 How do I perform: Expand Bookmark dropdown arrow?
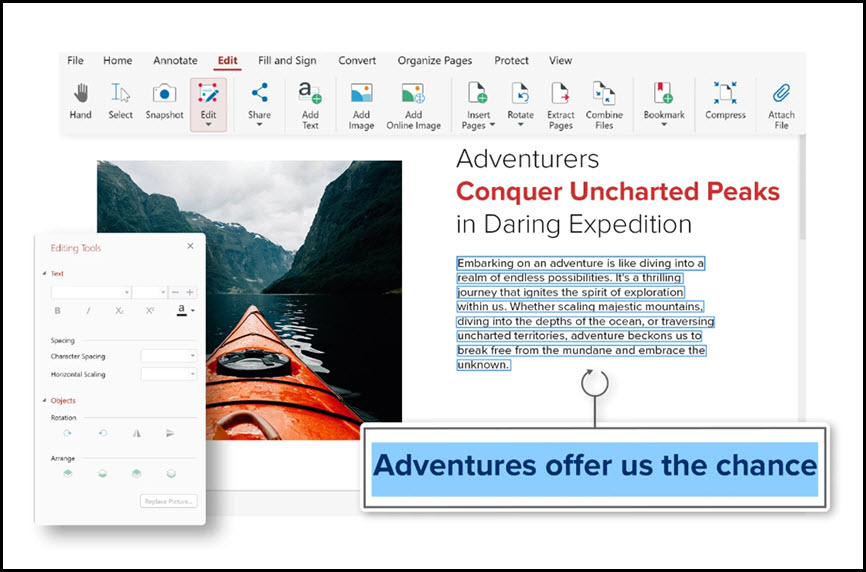click(x=664, y=125)
